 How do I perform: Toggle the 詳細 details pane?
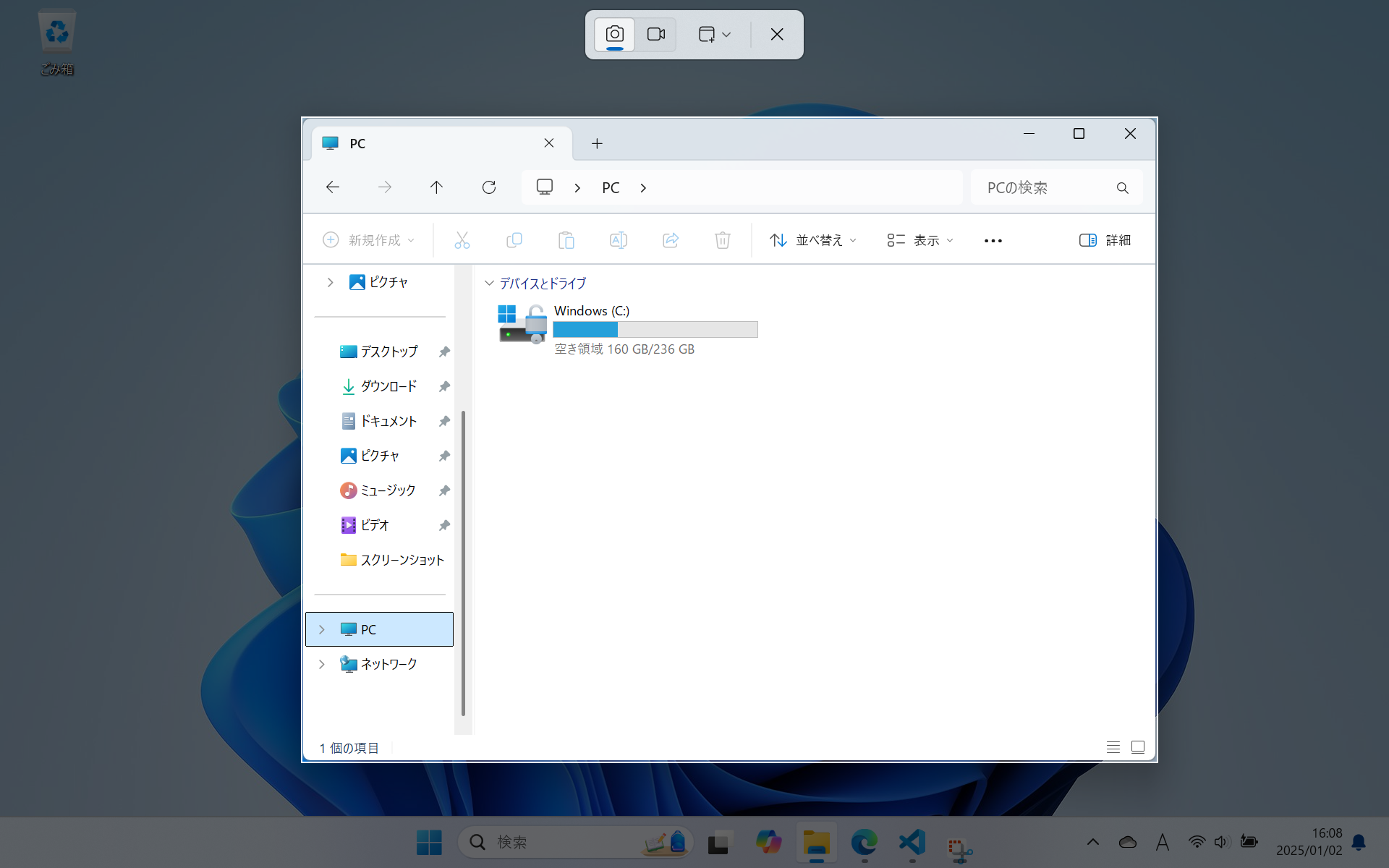tap(1105, 240)
